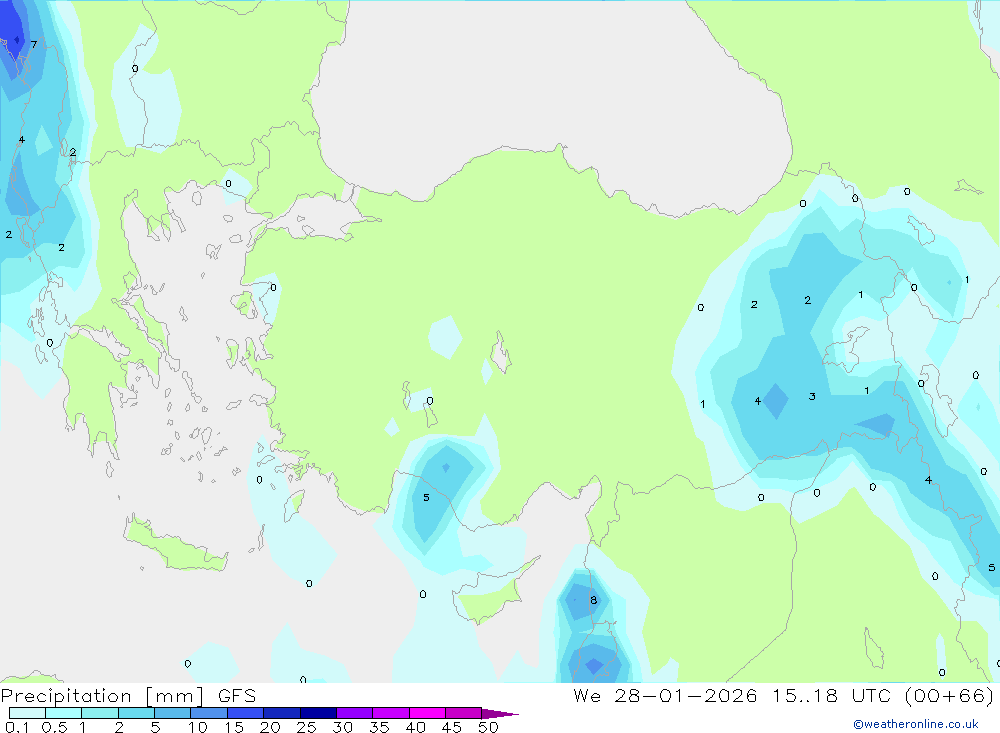1000x733 pixels.
Task: Select the 1–2 mm legend color segment
Action: click(x=99, y=713)
